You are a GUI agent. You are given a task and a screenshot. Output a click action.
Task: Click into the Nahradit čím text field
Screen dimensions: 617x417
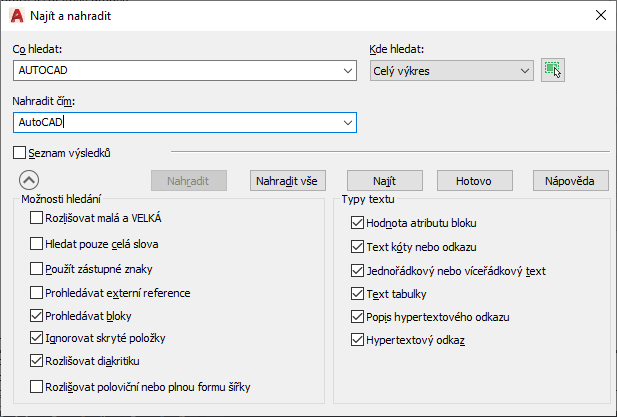tap(180, 122)
